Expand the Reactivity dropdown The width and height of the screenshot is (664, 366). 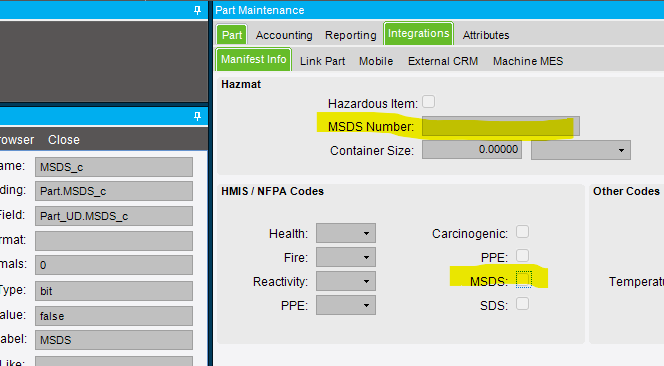pyautogui.click(x=346, y=281)
